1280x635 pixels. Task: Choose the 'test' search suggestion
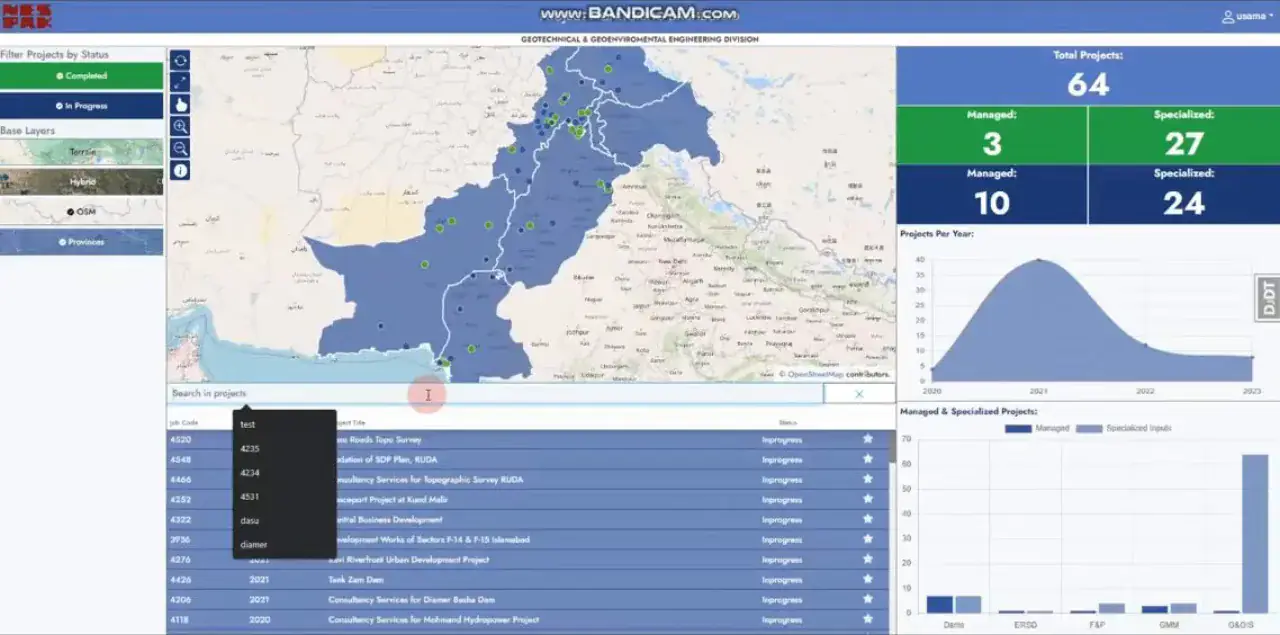(x=284, y=424)
